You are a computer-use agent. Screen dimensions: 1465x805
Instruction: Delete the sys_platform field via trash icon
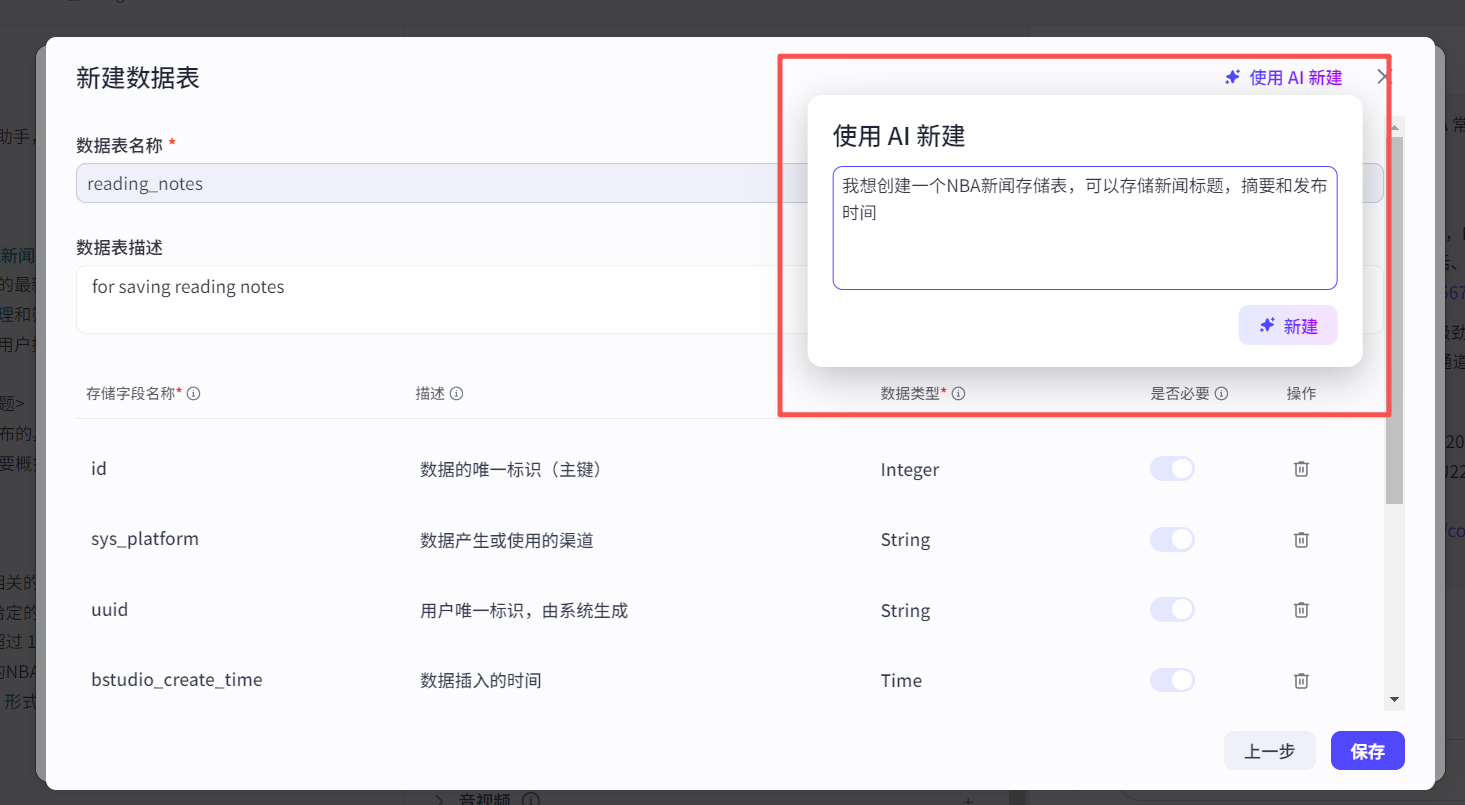[1301, 539]
